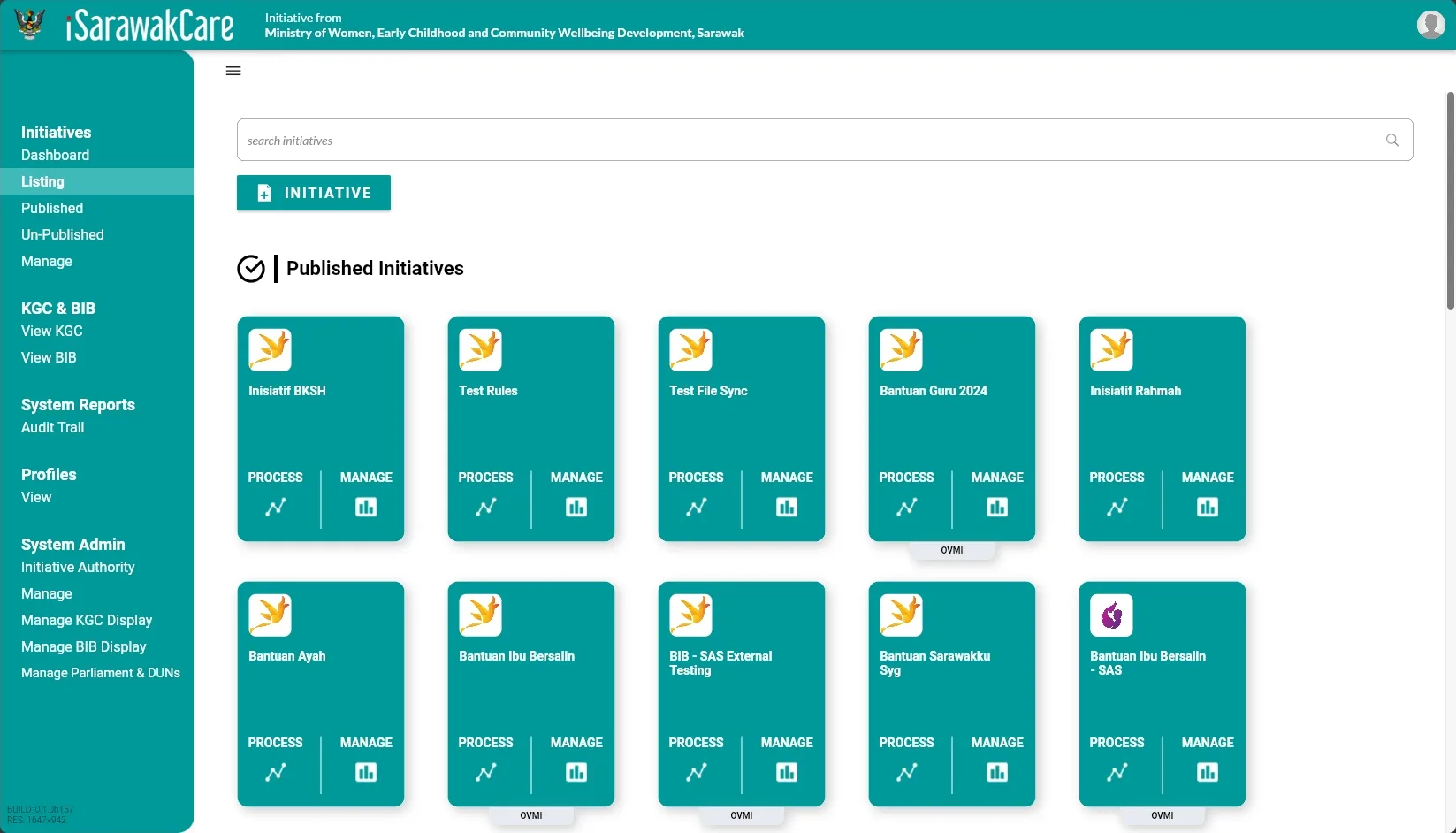Click the add INITIATIVE button
The width and height of the screenshot is (1456, 833).
coord(314,193)
